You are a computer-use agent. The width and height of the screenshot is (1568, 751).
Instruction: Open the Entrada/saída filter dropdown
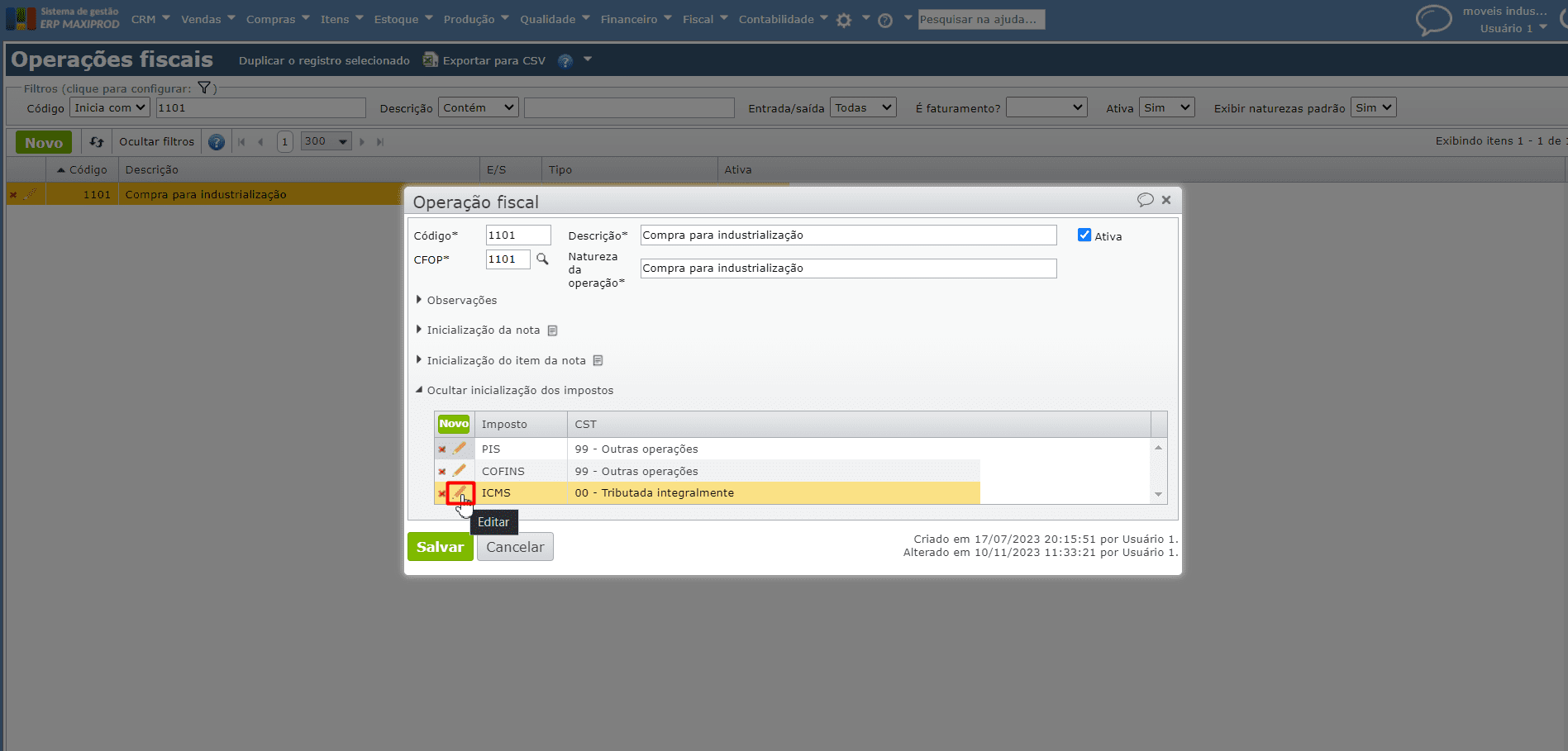coord(863,107)
